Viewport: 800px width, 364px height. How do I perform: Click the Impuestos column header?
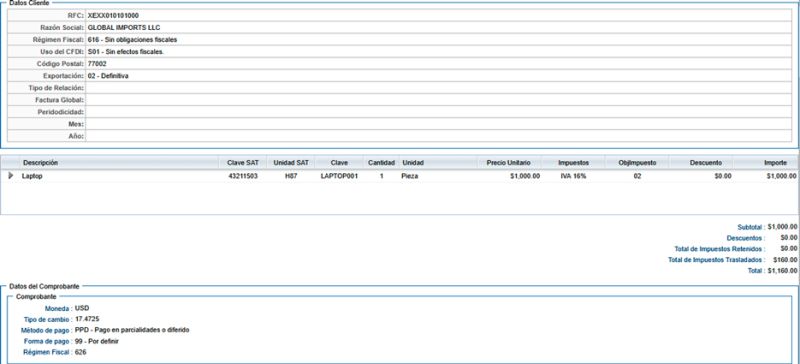point(573,163)
